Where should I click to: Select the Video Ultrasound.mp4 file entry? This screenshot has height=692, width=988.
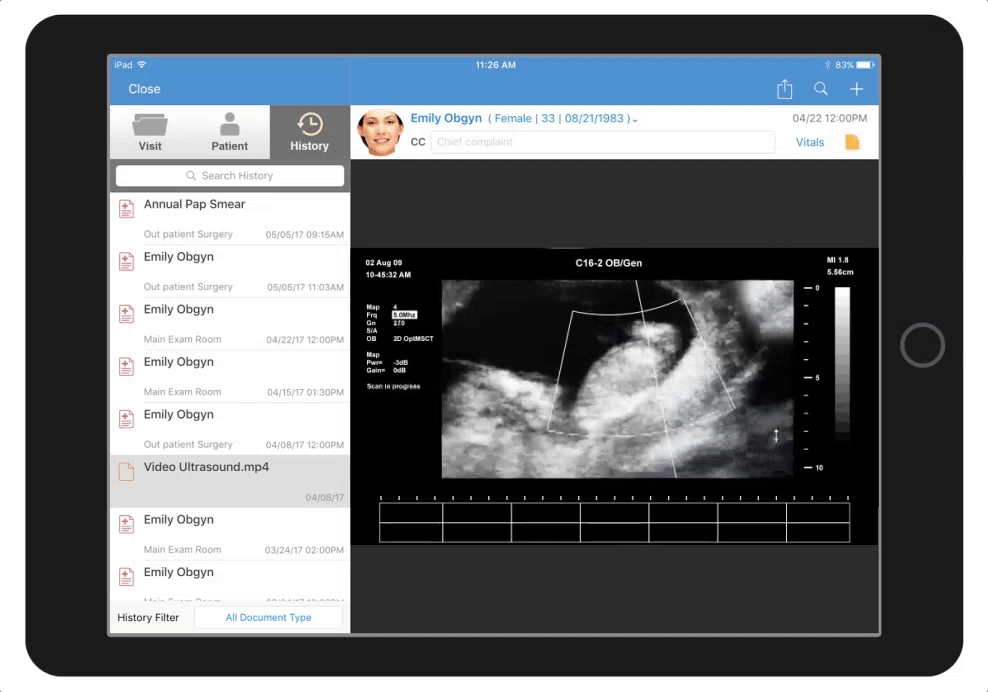click(x=230, y=482)
